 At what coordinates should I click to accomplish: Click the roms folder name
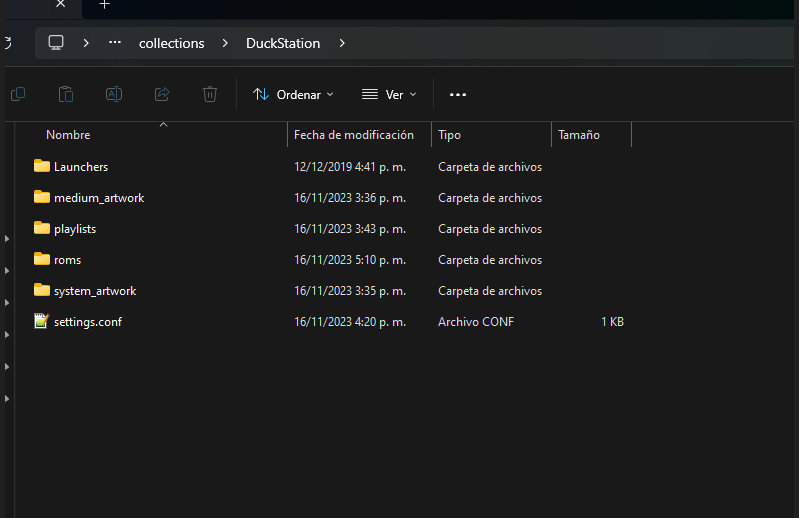(67, 260)
